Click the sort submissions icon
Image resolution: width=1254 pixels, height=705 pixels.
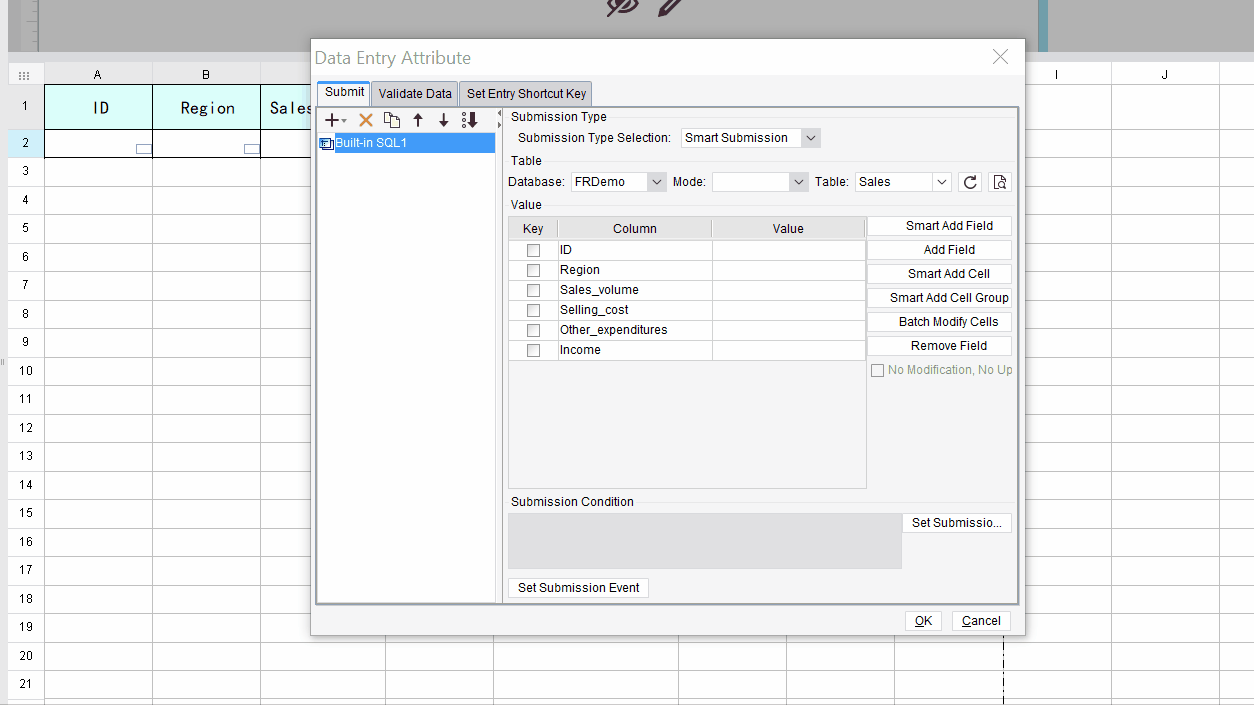pos(470,120)
